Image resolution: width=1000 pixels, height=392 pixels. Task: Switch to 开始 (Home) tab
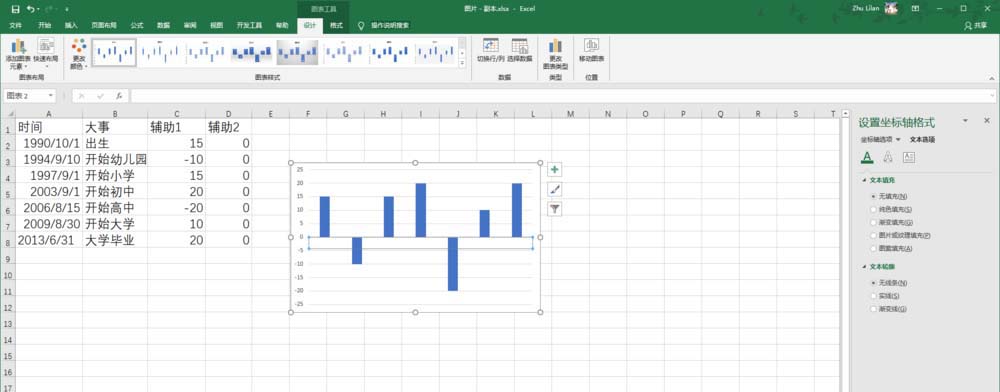45,25
